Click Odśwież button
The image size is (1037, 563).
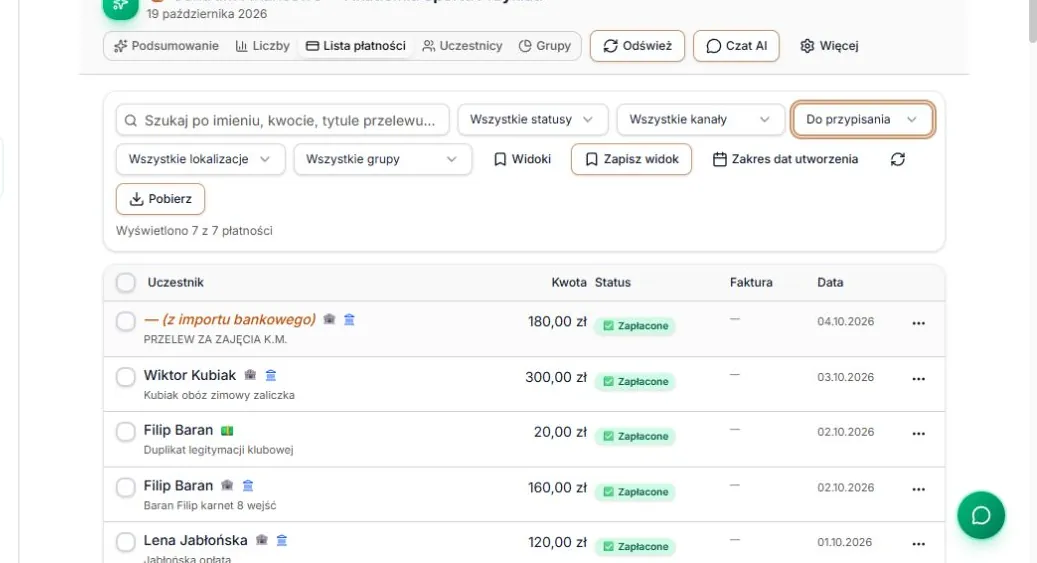pyautogui.click(x=638, y=46)
